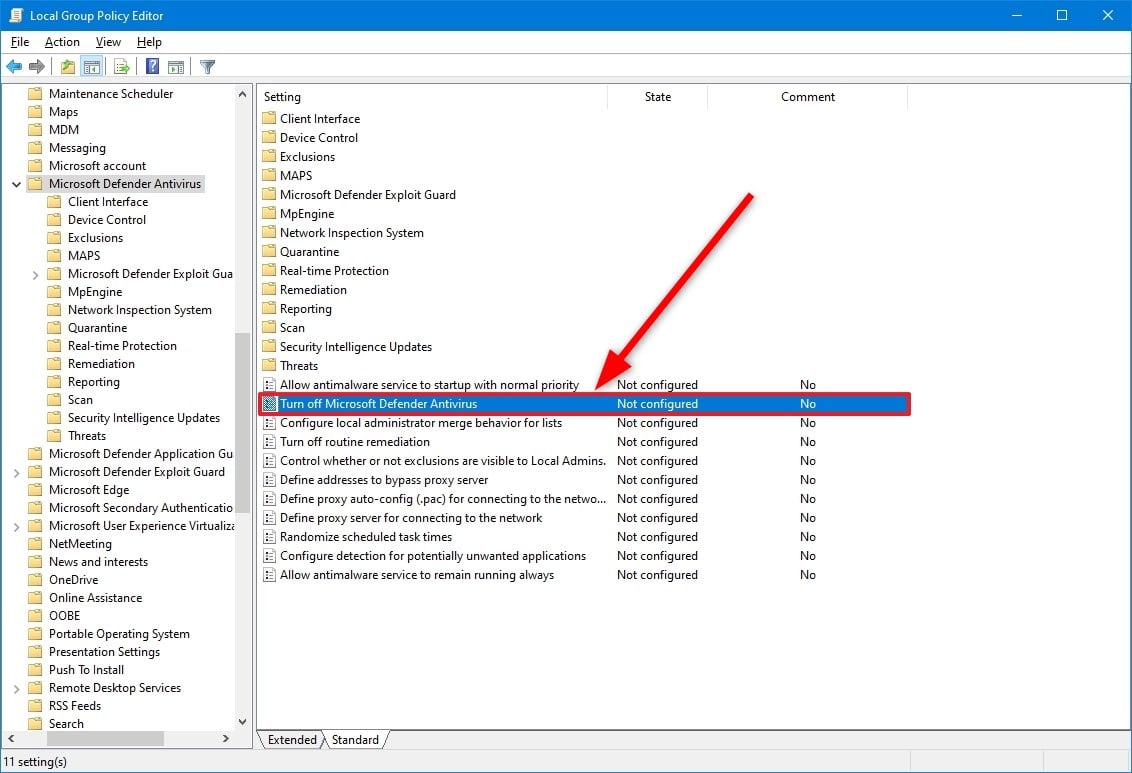This screenshot has height=773, width=1132.
Task: Click the tree pane scroll down arrow
Action: click(x=243, y=722)
